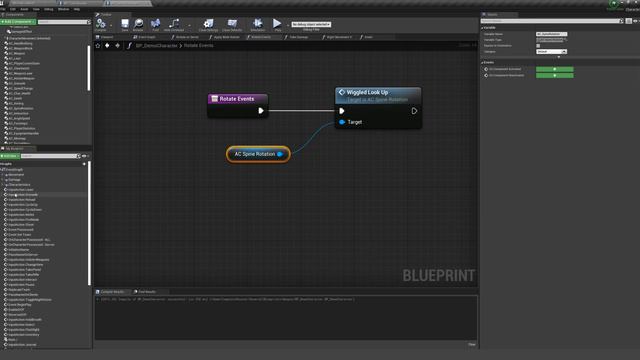Expand the EventGraph tree in My Blueprint

click(2, 169)
